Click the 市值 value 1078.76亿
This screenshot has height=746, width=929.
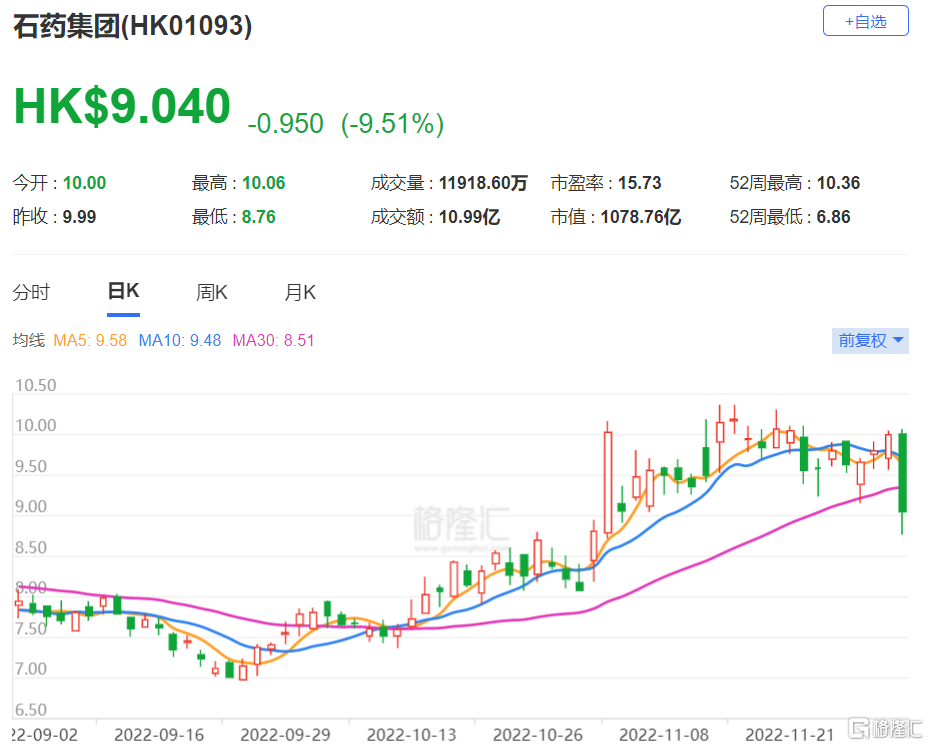641,217
